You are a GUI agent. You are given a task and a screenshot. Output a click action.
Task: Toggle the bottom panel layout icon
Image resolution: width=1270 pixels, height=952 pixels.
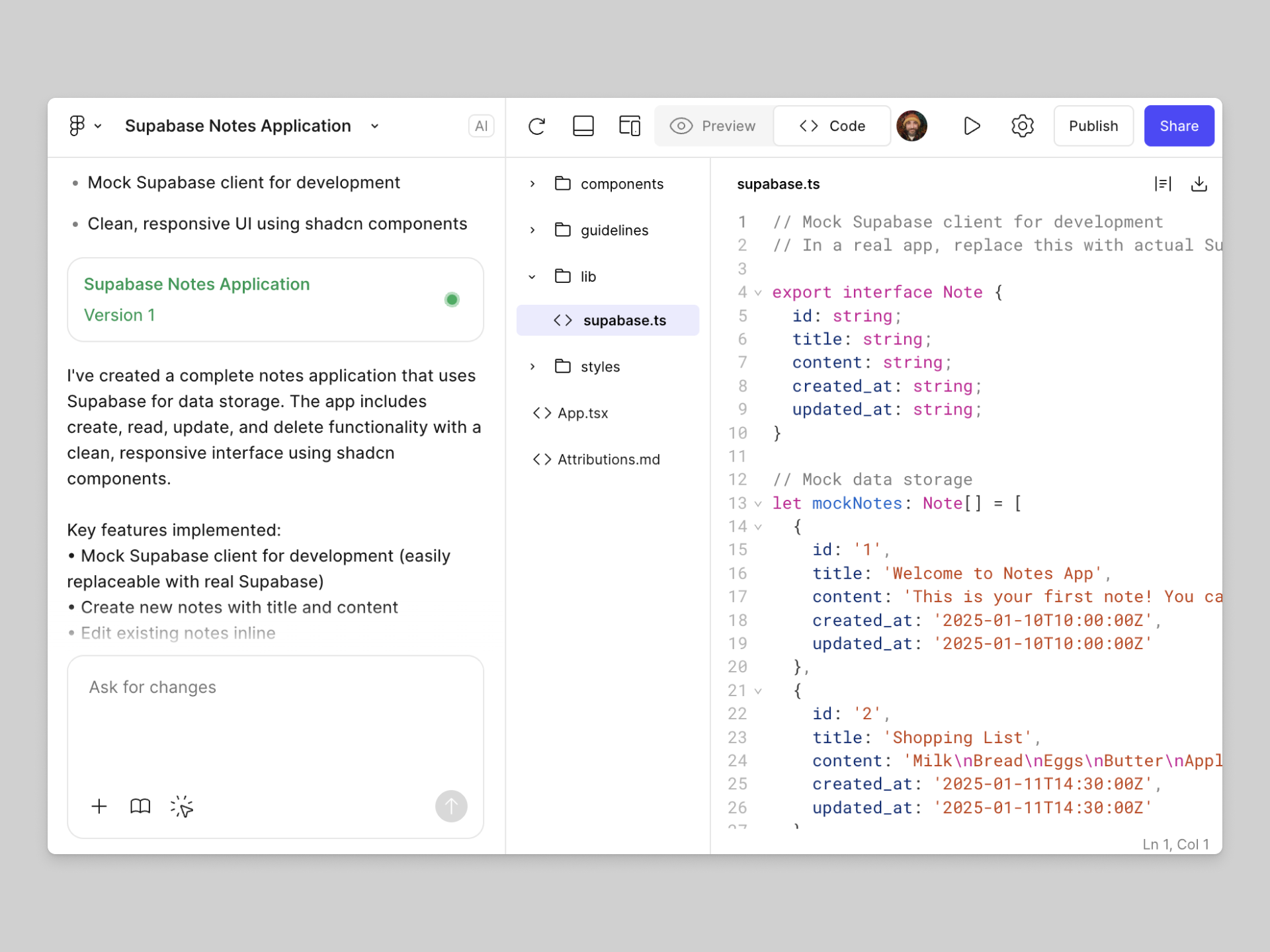[583, 126]
